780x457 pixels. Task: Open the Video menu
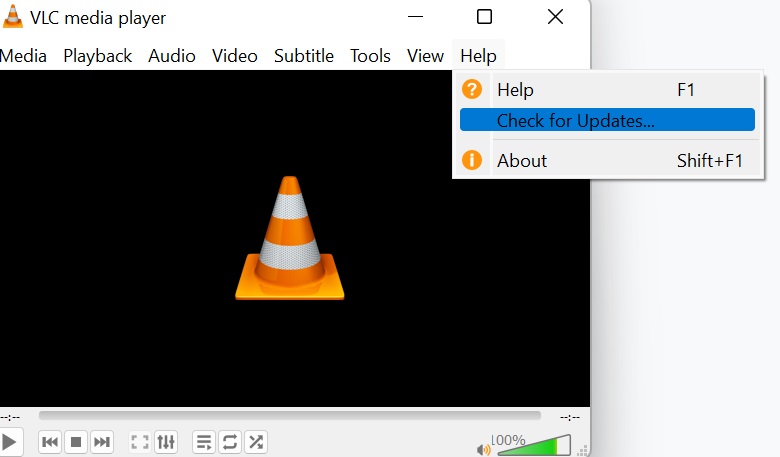pos(235,56)
